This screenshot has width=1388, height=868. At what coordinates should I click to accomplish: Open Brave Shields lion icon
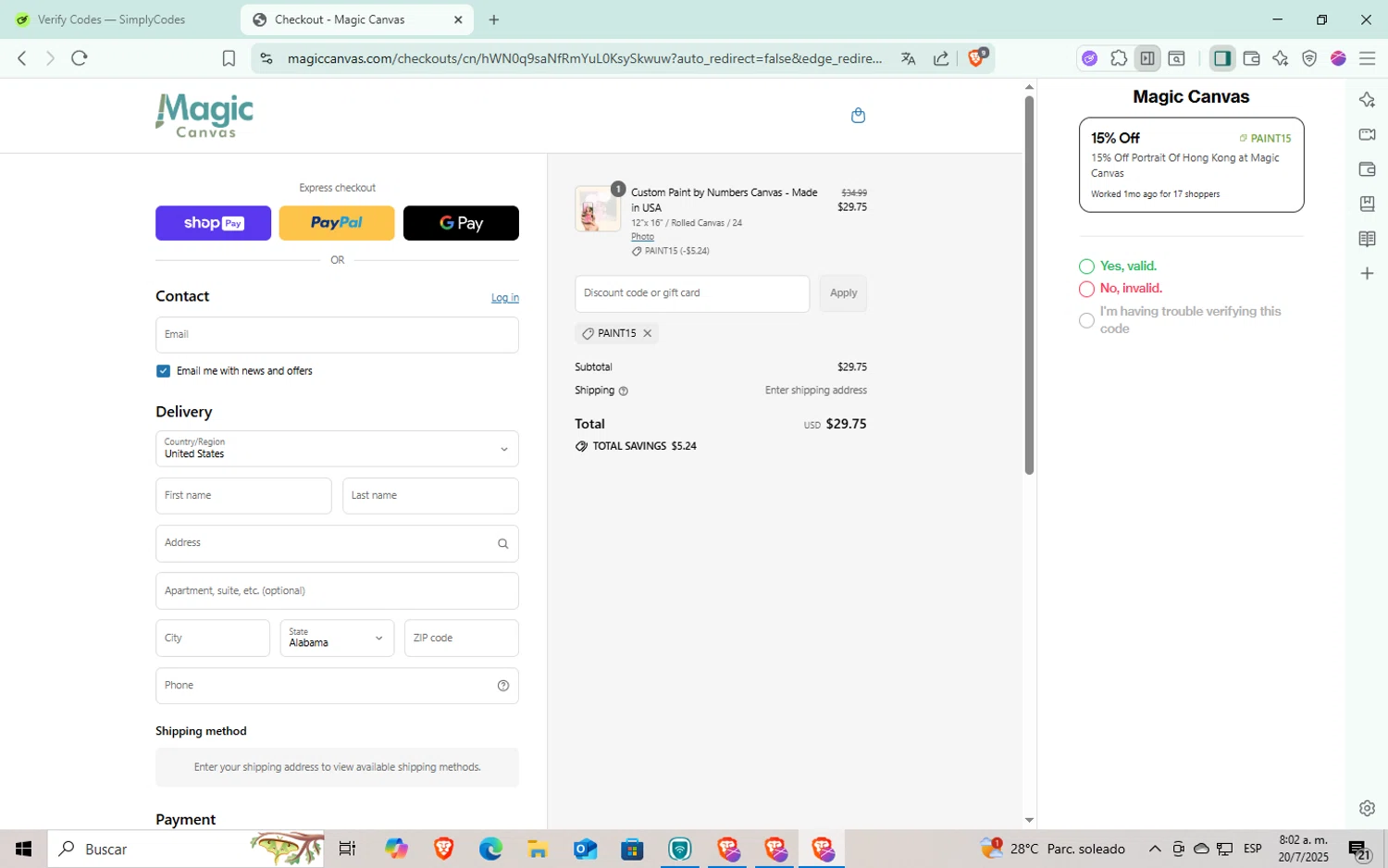(x=977, y=57)
